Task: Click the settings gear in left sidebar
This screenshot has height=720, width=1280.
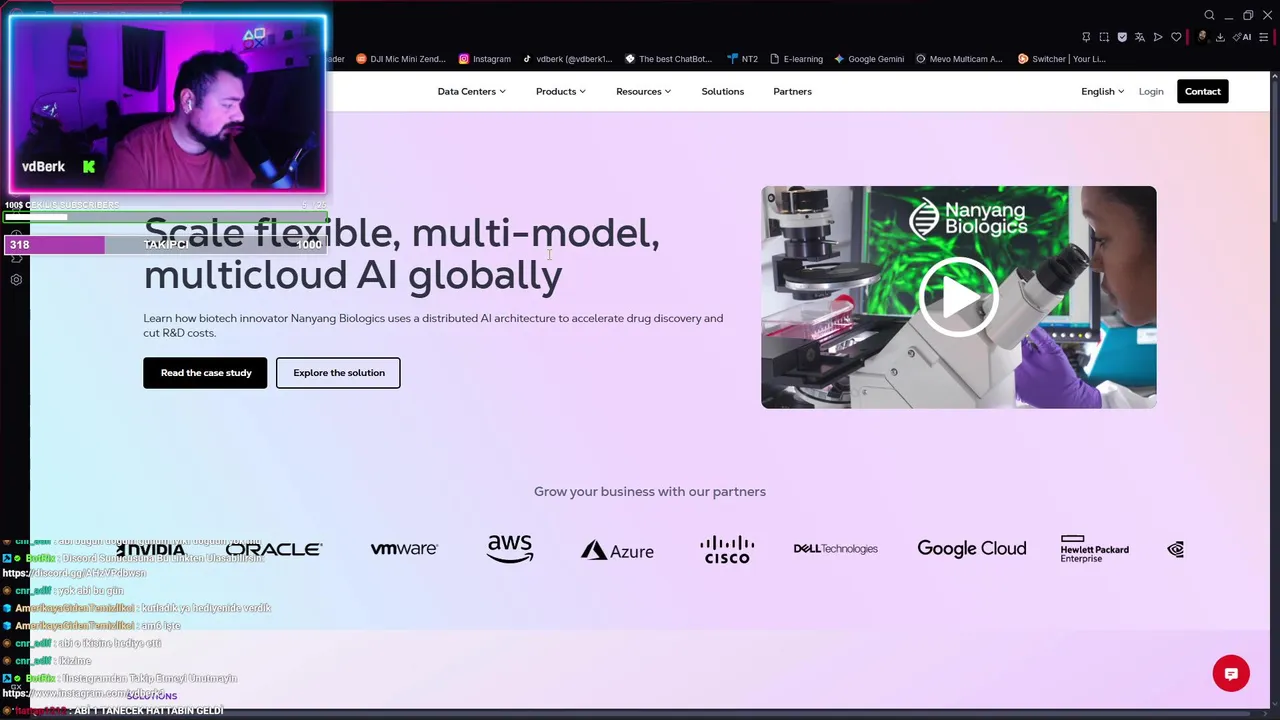Action: (16, 280)
